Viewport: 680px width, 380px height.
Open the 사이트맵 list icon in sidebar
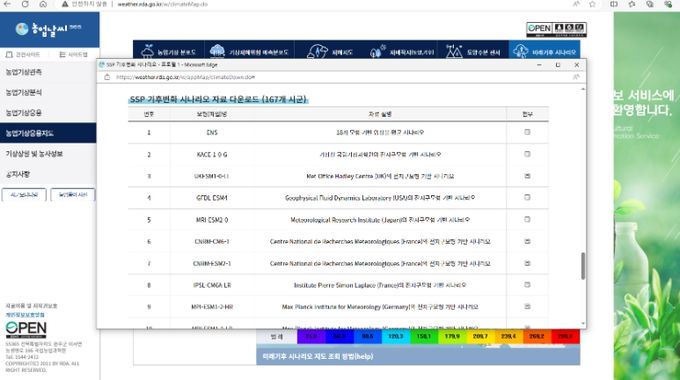pyautogui.click(x=62, y=55)
